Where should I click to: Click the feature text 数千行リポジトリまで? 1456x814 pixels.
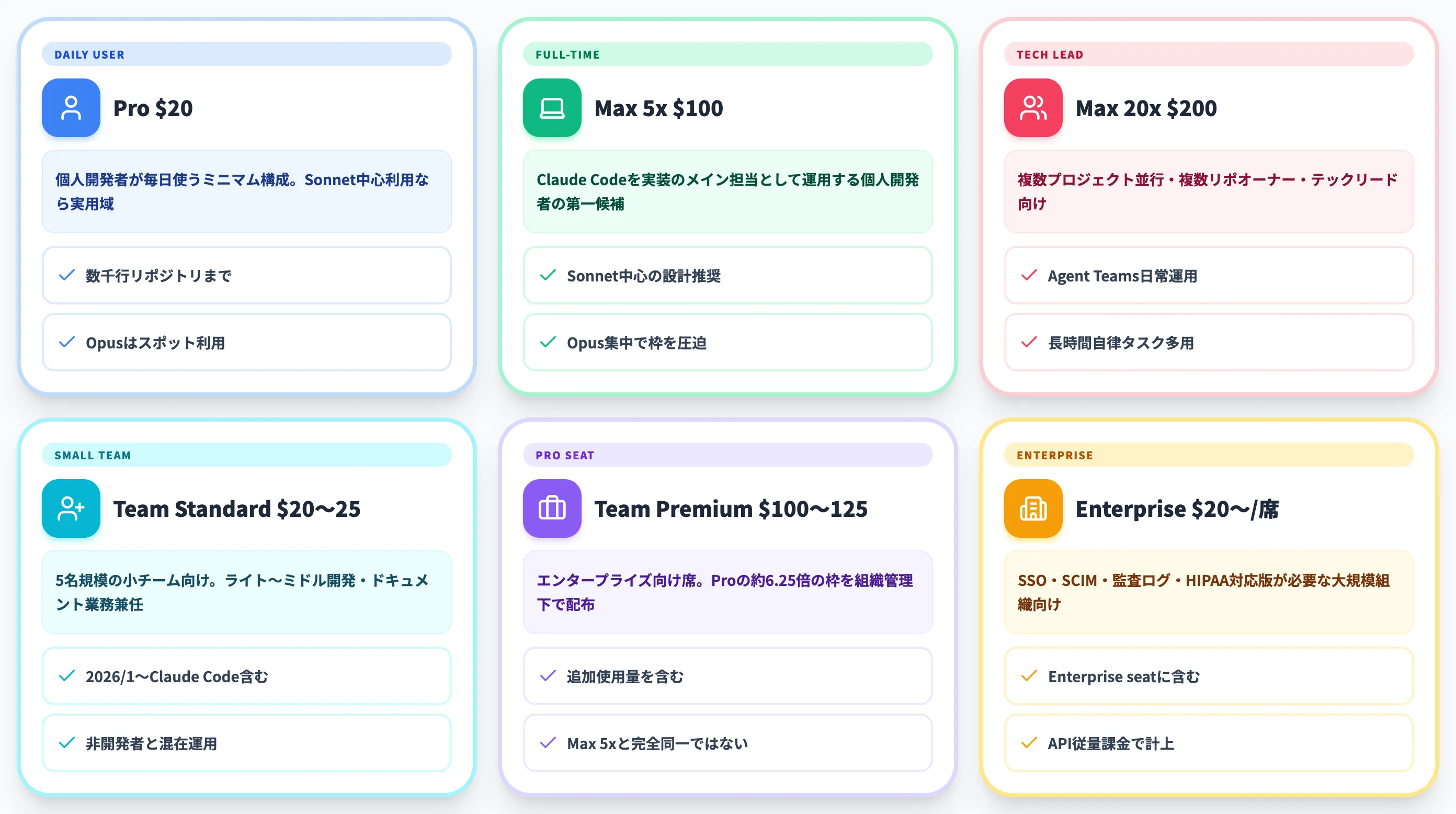(158, 276)
